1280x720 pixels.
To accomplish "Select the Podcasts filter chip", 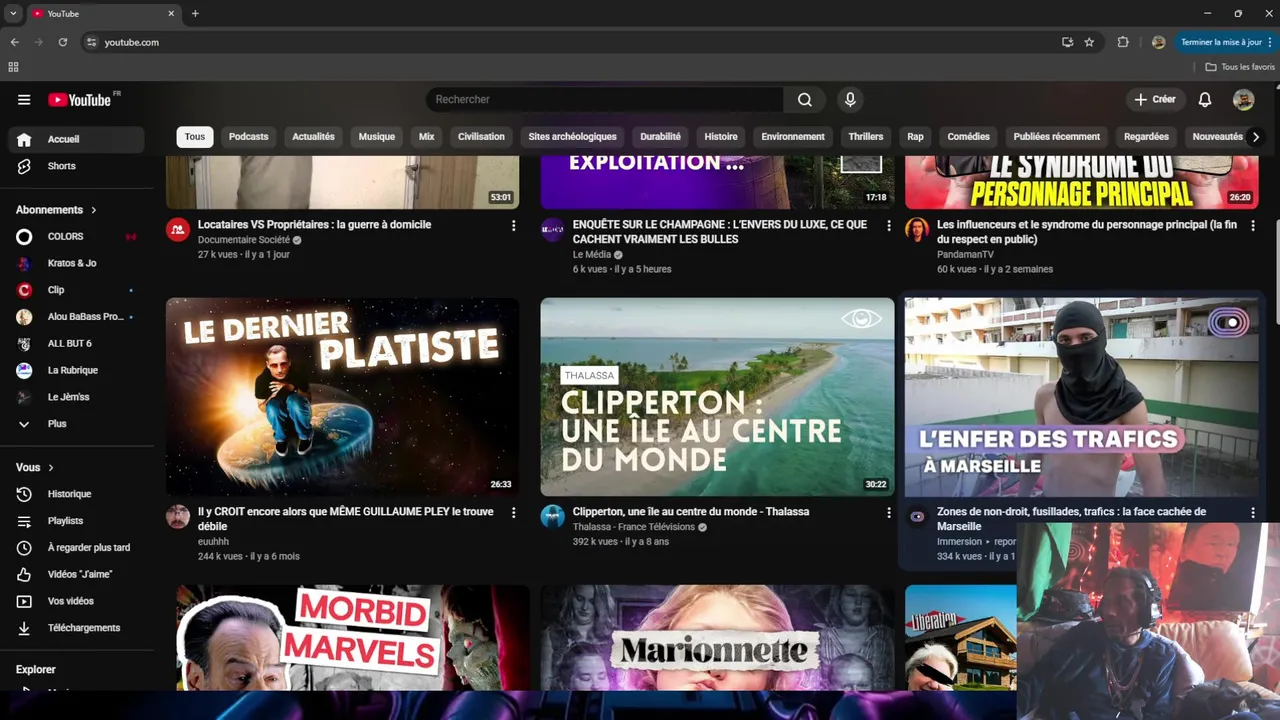I will (248, 137).
